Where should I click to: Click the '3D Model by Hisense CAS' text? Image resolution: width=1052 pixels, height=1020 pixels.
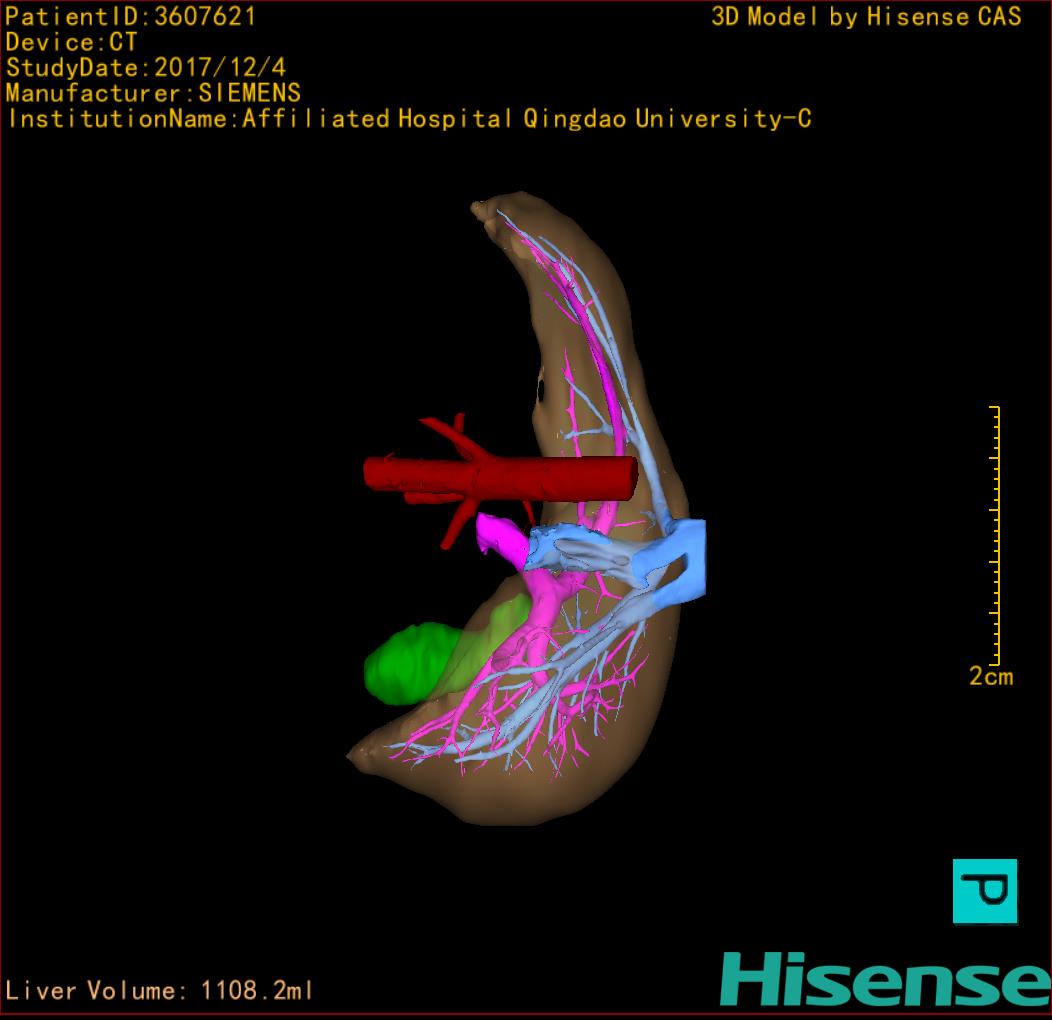point(866,17)
